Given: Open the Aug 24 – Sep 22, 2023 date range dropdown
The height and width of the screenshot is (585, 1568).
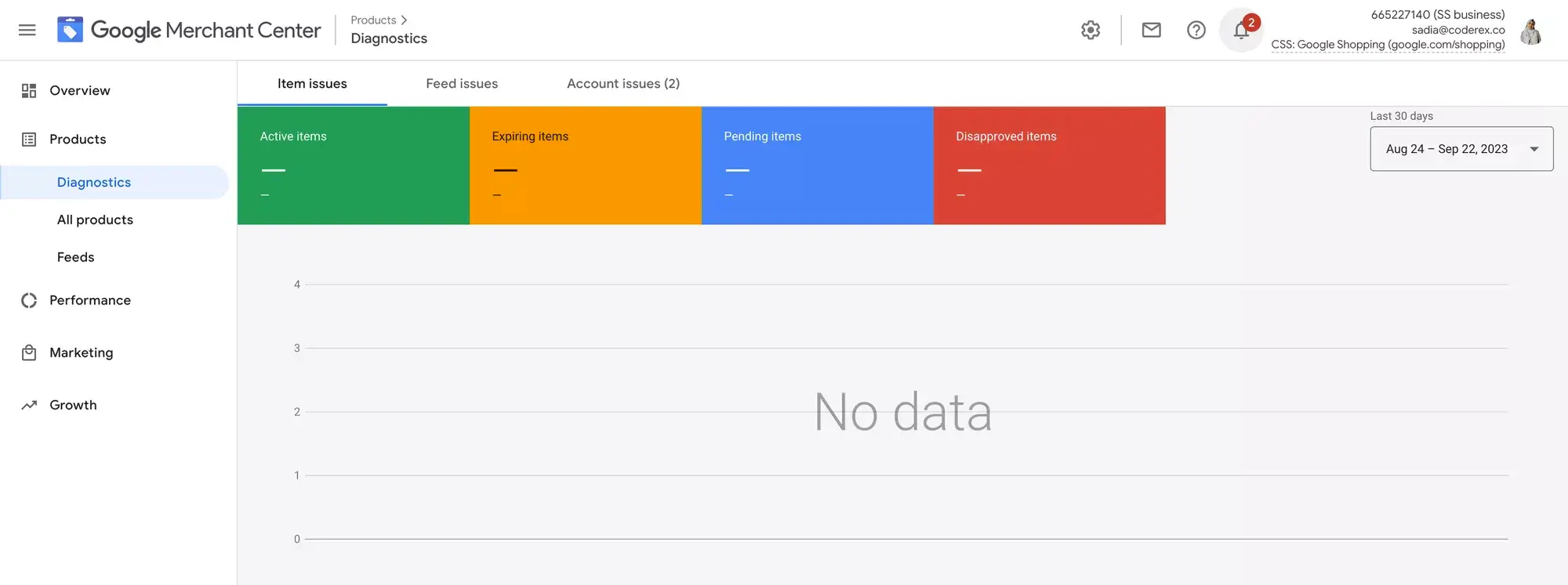Looking at the screenshot, I should pos(1461,149).
